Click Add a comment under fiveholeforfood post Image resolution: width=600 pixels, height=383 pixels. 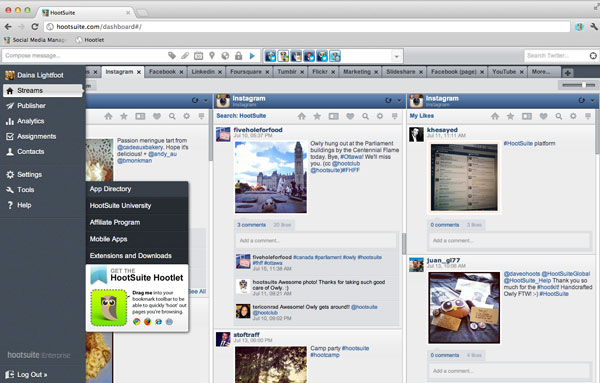pos(316,241)
